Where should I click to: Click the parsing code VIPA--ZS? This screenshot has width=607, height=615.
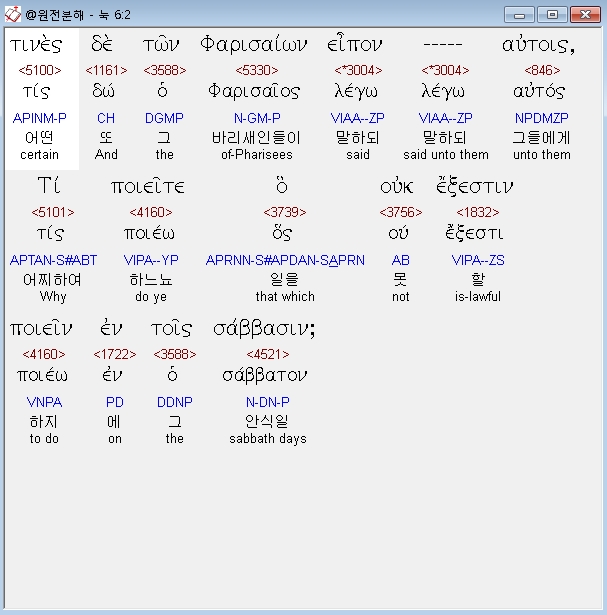[x=478, y=260]
